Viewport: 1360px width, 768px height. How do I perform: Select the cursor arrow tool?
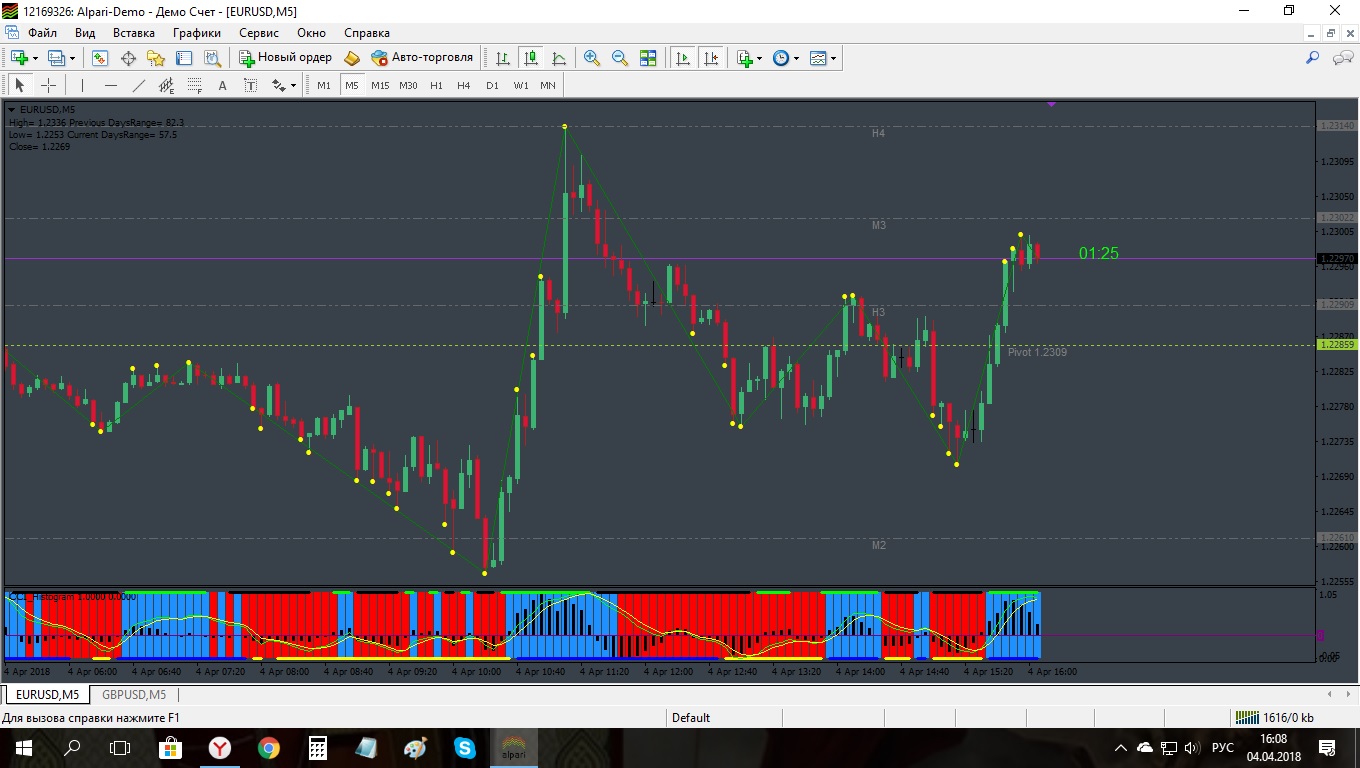coord(20,85)
